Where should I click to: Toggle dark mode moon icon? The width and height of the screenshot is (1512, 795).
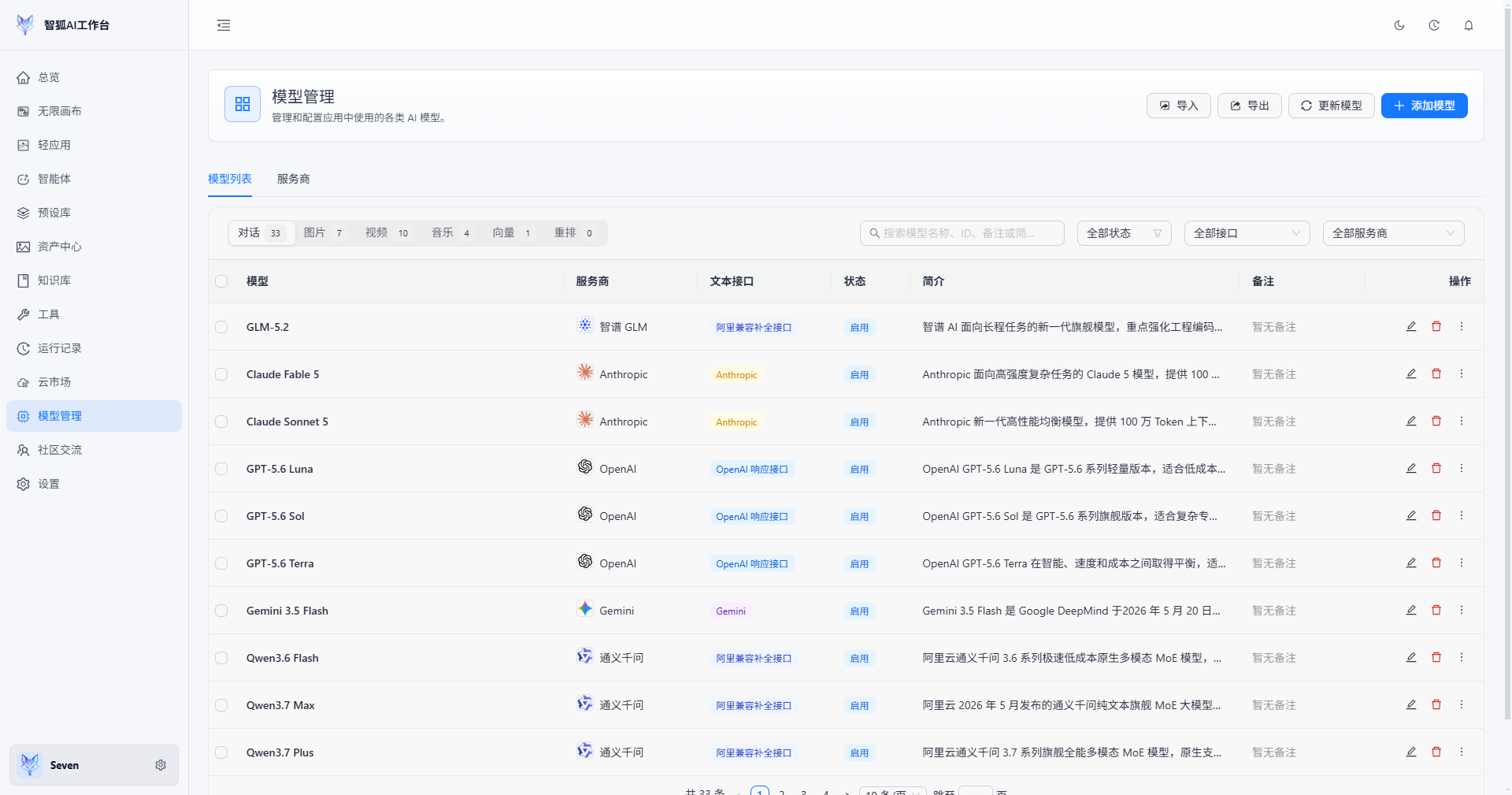pos(1399,25)
